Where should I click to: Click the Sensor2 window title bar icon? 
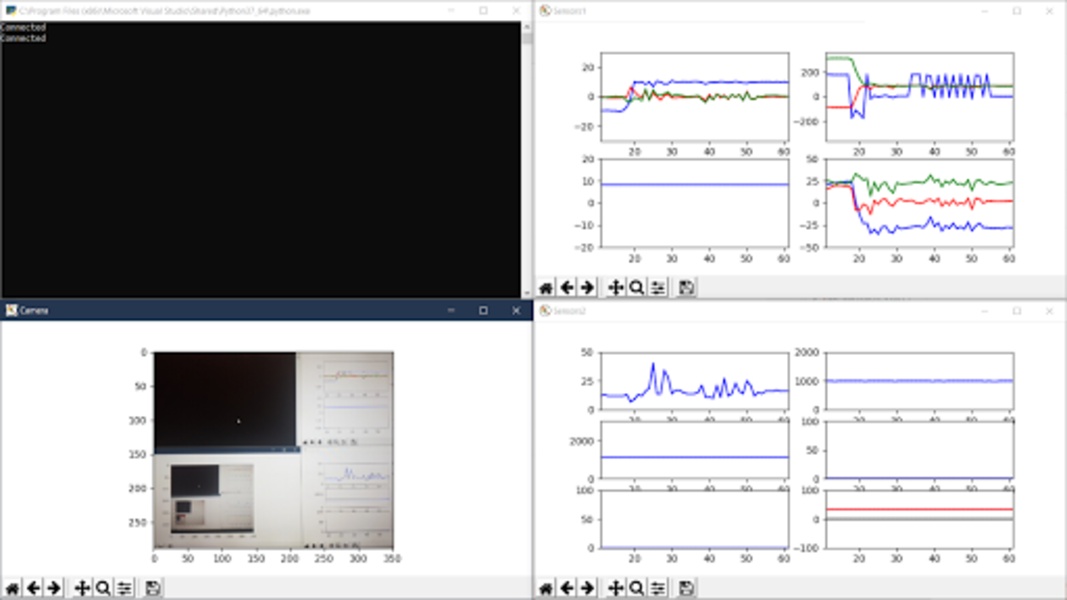pos(544,311)
